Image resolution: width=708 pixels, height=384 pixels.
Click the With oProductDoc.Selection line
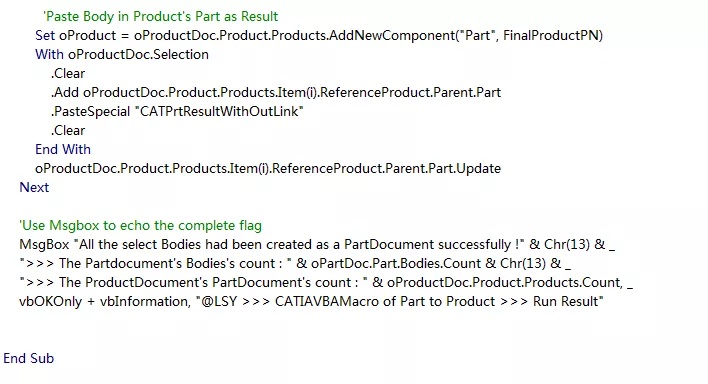pyautogui.click(x=122, y=54)
